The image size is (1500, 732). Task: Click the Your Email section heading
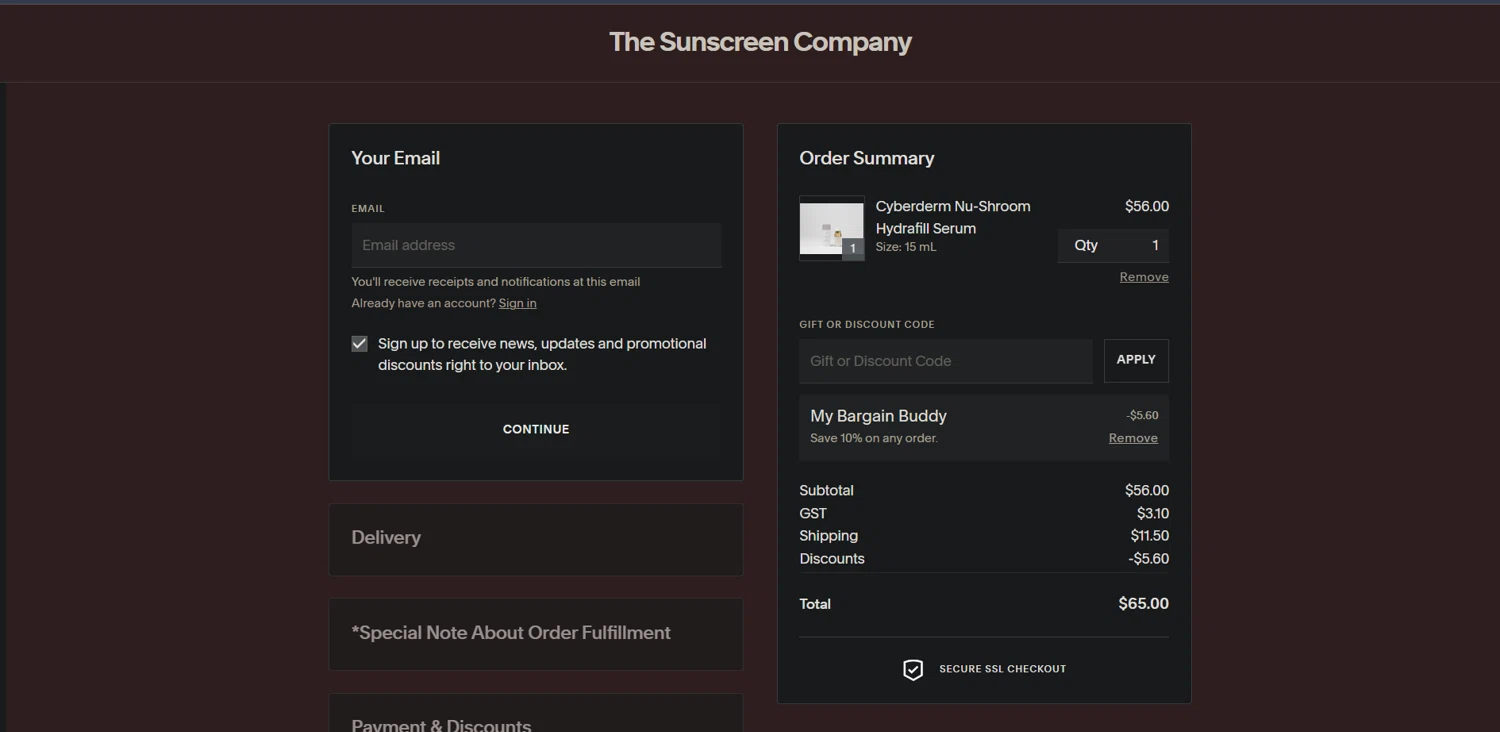pos(395,158)
